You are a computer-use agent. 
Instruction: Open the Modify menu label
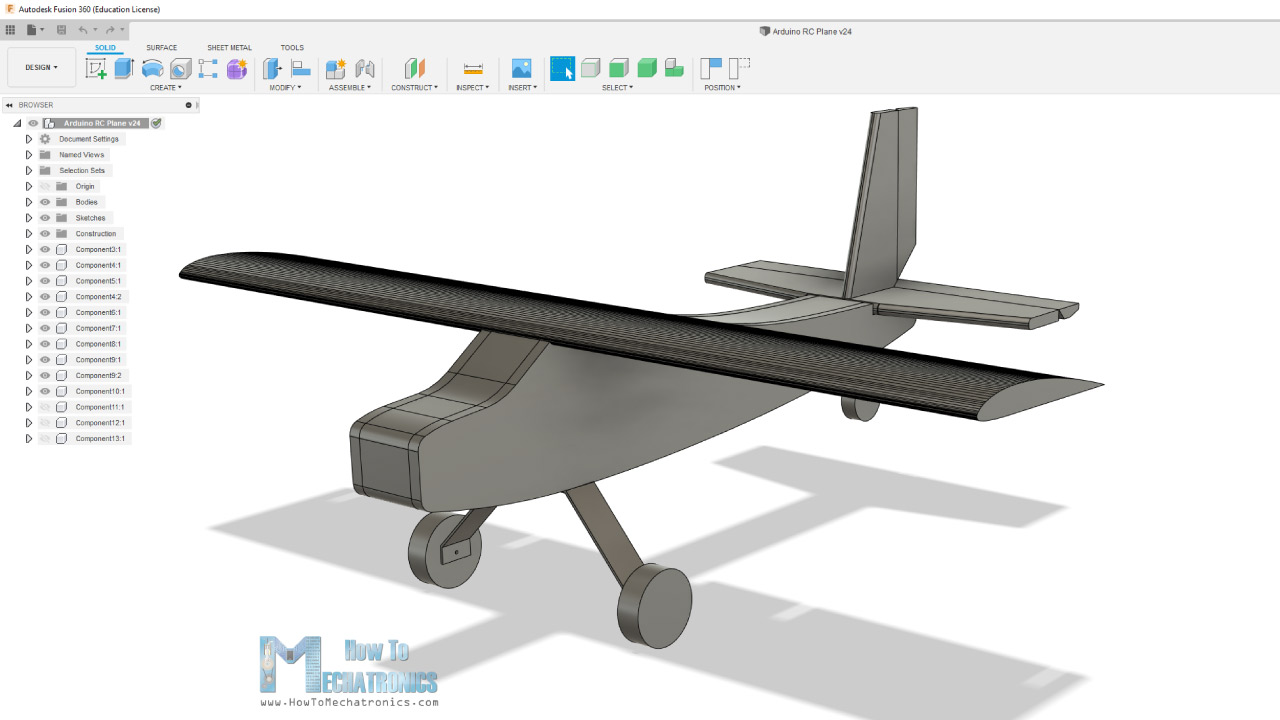(285, 88)
